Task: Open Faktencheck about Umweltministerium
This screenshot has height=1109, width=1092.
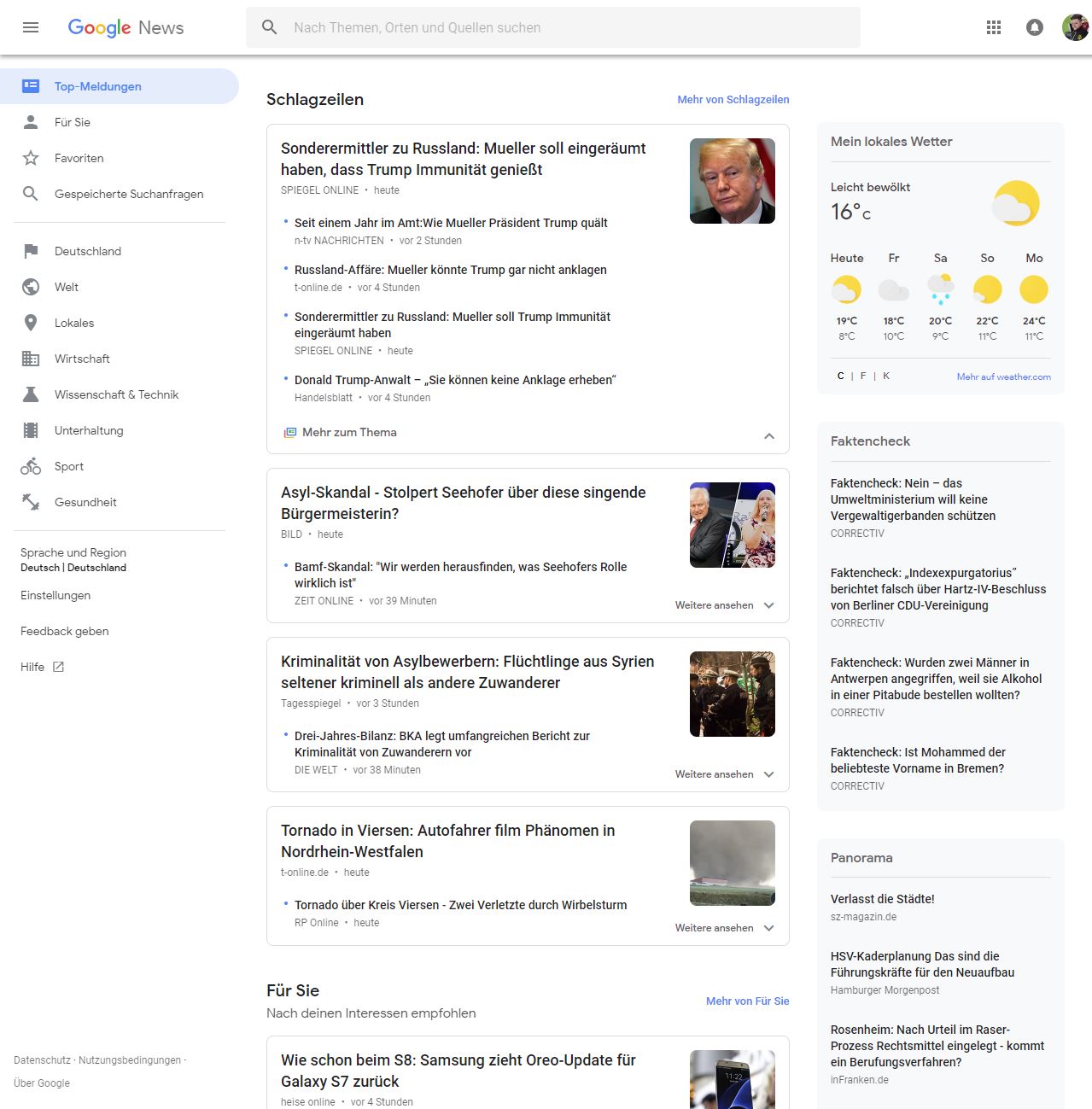Action: [914, 499]
